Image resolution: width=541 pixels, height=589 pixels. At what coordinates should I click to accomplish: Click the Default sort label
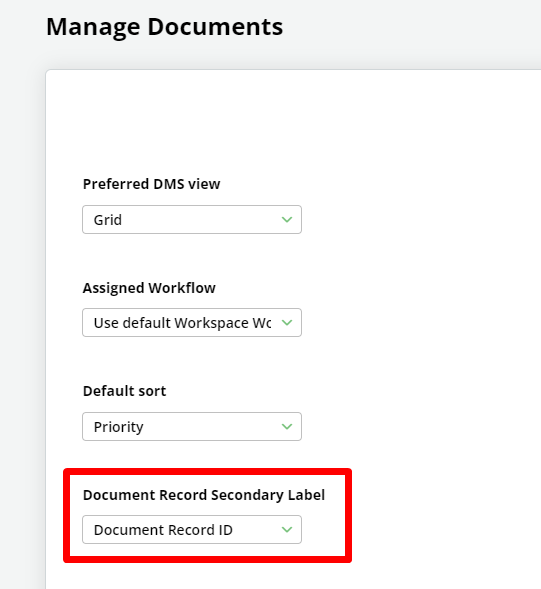[x=124, y=391]
